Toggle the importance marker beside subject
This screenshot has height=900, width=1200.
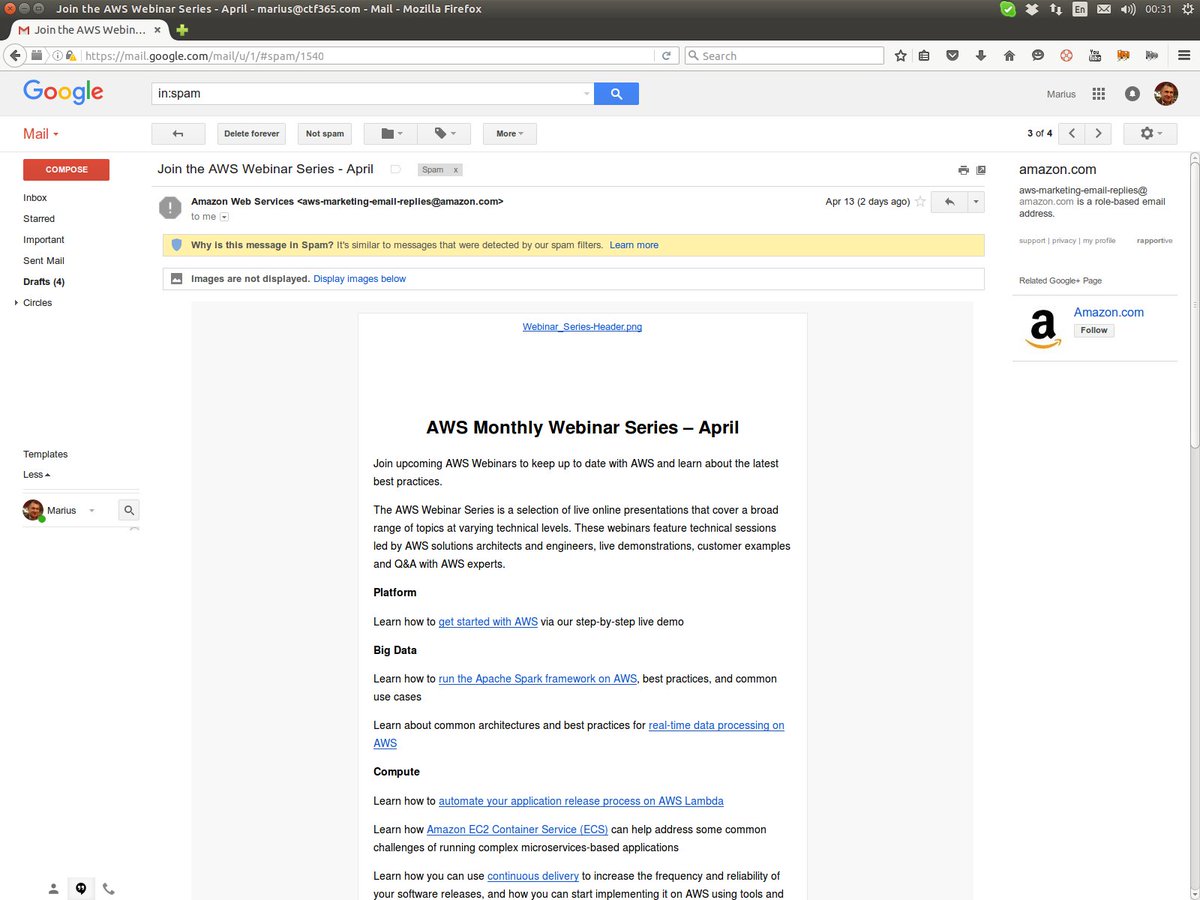(x=396, y=170)
